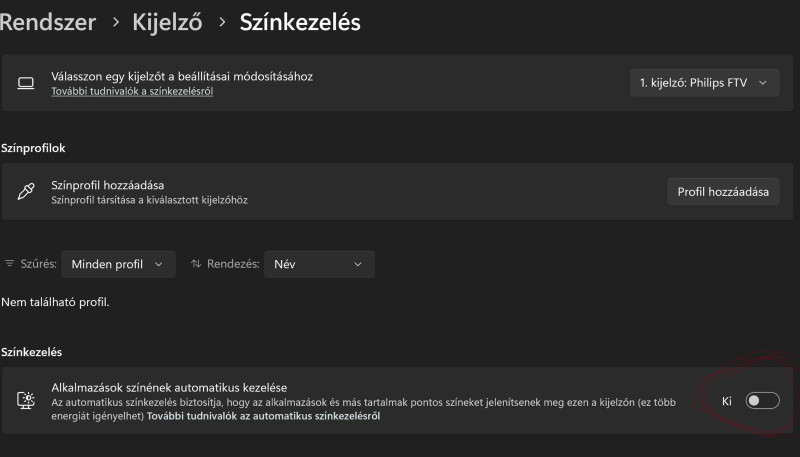This screenshot has width=800, height=457.
Task: Click the Profil hozzáadása button
Action: tap(723, 192)
